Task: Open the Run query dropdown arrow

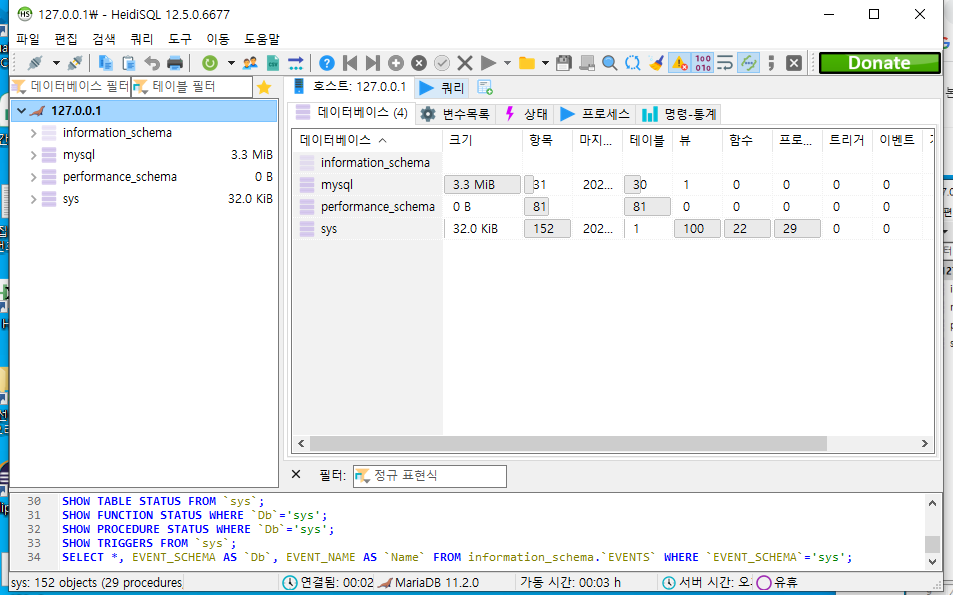Action: [x=507, y=63]
